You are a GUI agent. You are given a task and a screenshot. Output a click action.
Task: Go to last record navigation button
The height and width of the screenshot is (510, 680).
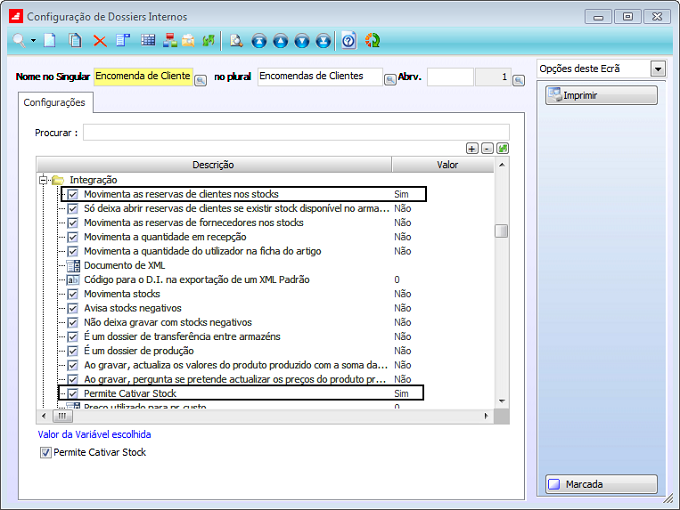323,41
